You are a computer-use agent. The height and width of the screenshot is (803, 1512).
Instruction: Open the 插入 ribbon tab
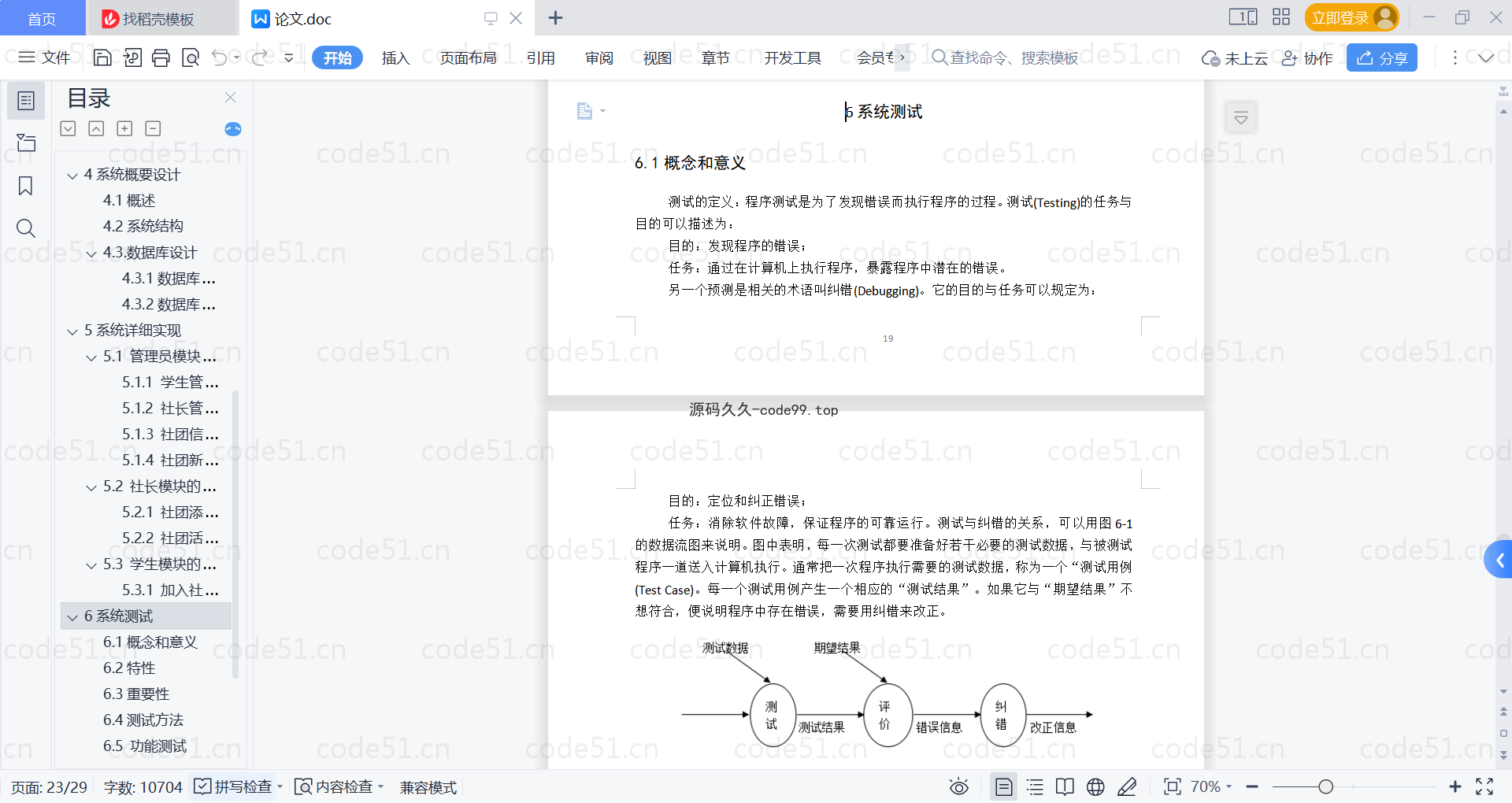click(x=395, y=57)
